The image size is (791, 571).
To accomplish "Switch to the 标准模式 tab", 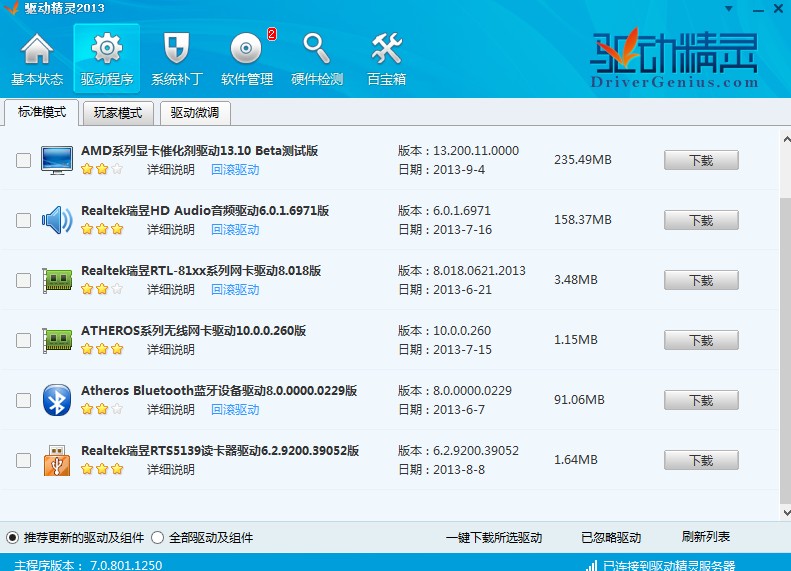I will [x=41, y=112].
